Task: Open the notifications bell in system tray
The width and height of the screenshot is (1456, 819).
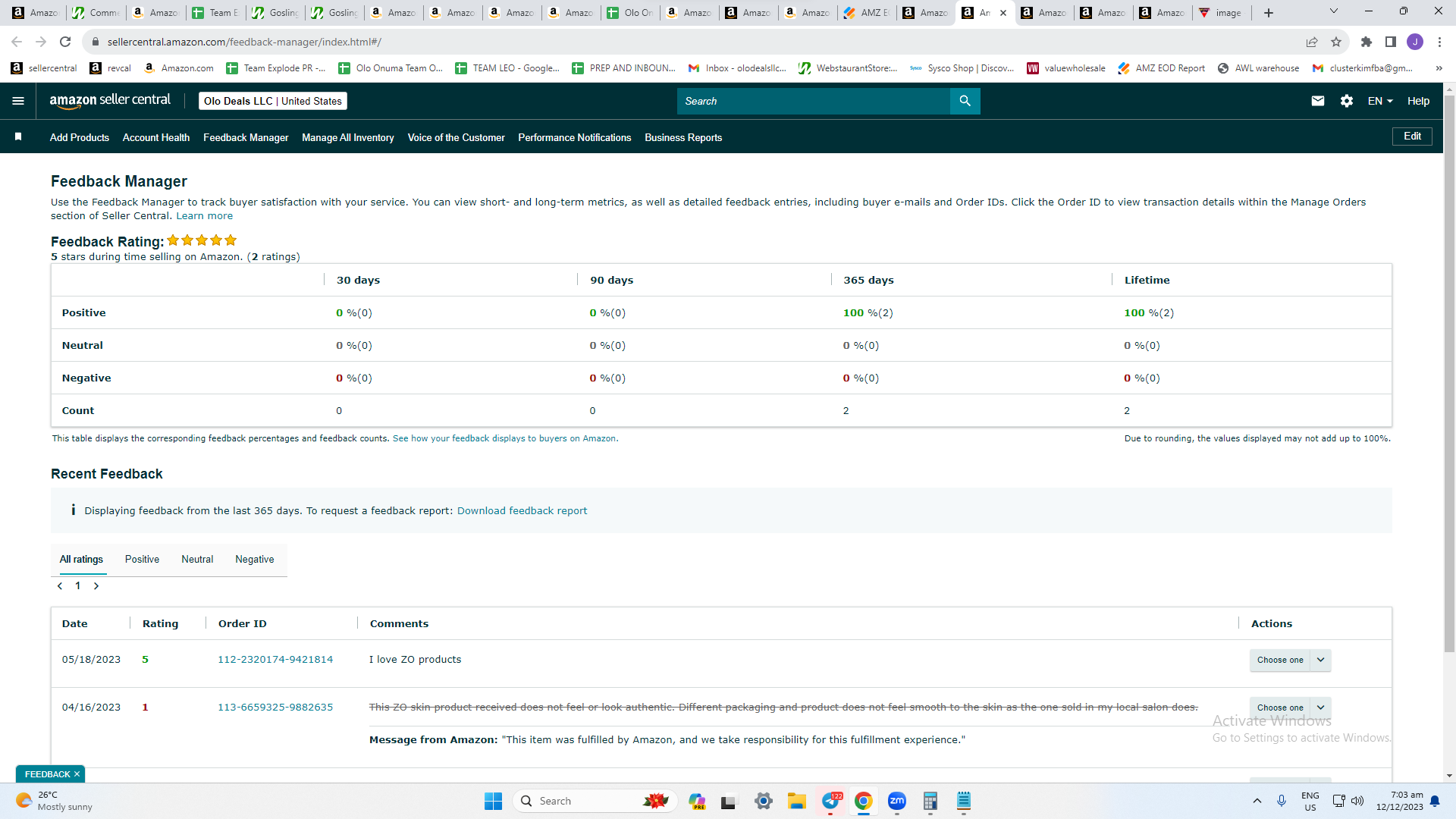Action: [x=1435, y=801]
